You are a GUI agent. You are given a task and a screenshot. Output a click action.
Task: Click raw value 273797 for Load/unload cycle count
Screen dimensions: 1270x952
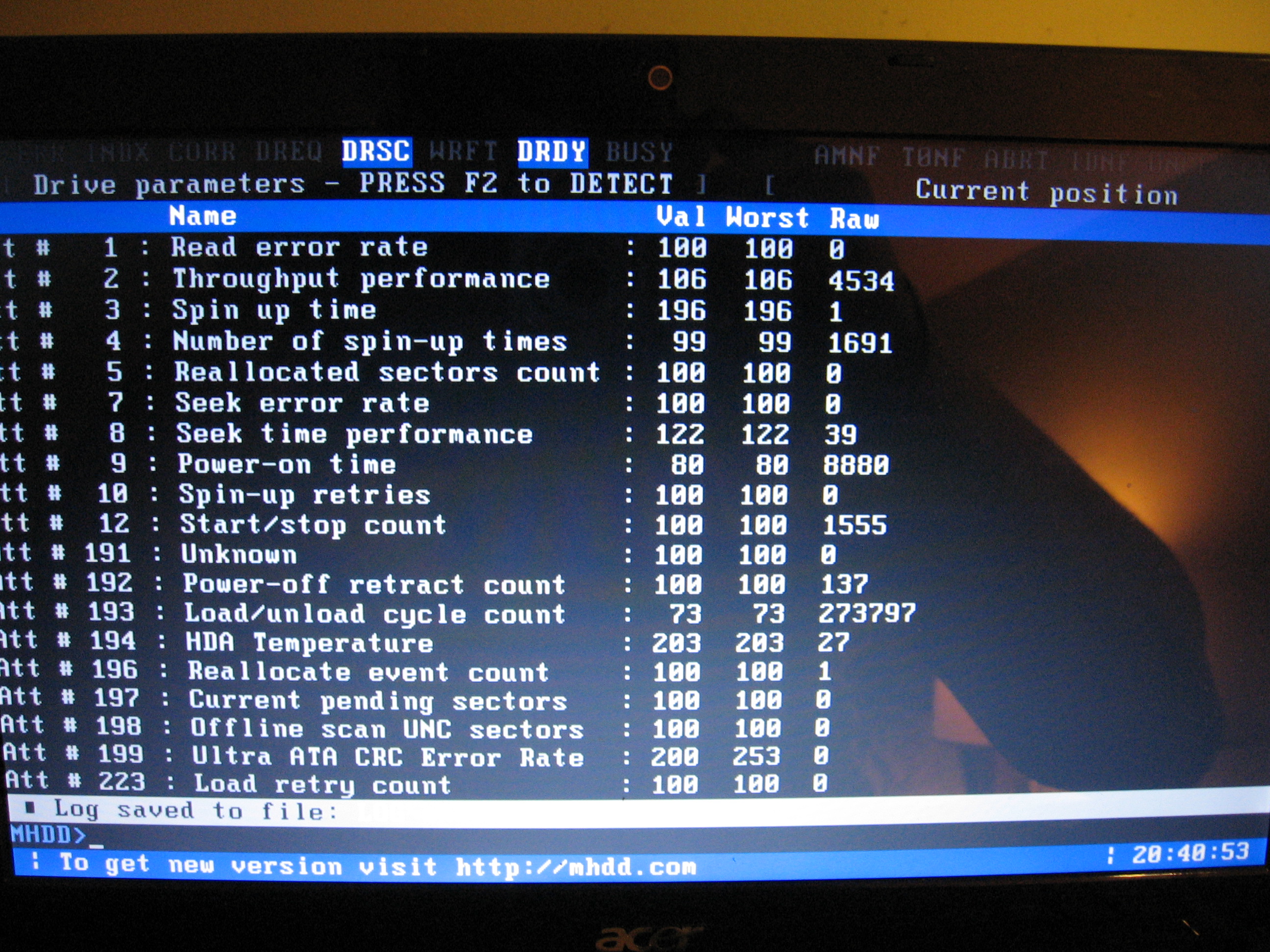867,613
